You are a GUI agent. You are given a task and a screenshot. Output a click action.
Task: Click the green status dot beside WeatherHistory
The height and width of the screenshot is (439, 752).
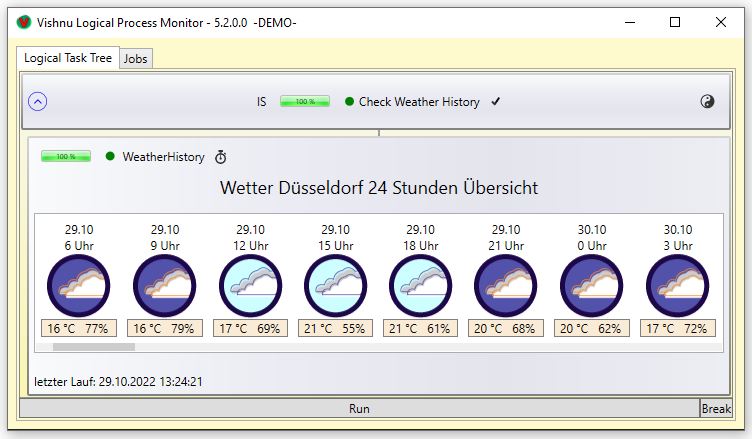(x=110, y=157)
